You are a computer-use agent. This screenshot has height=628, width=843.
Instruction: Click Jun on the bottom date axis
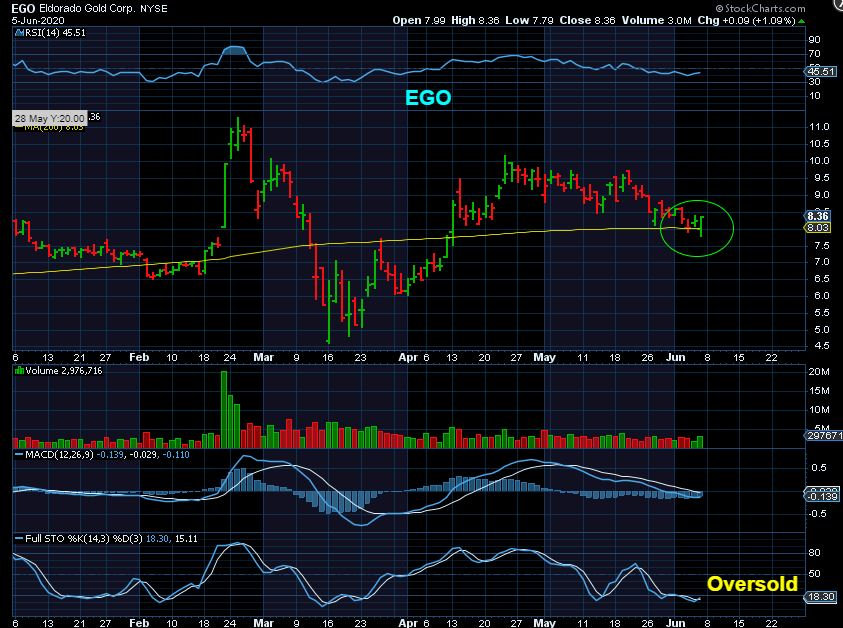click(676, 623)
